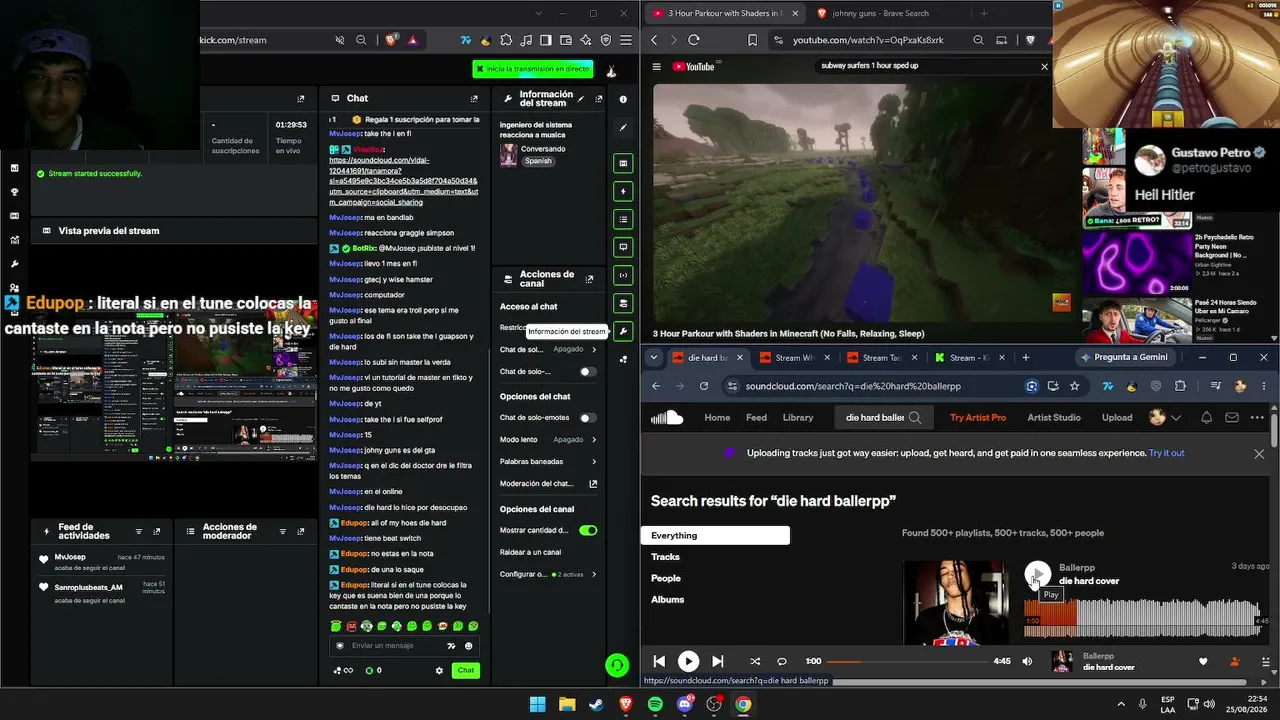
Task: Like the playing track with heart icon
Action: [1203, 661]
